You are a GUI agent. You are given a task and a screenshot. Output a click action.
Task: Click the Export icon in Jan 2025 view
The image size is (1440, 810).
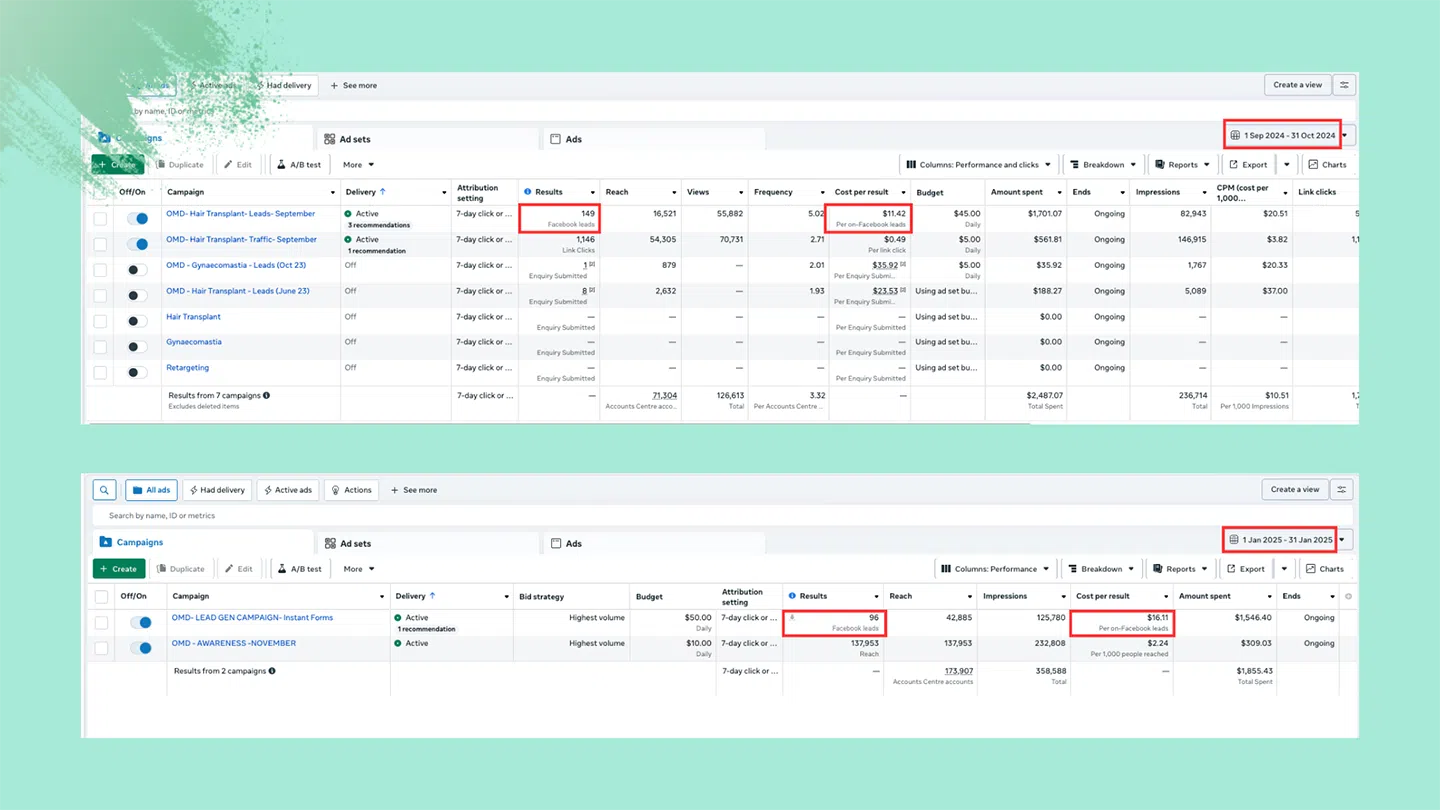1231,569
